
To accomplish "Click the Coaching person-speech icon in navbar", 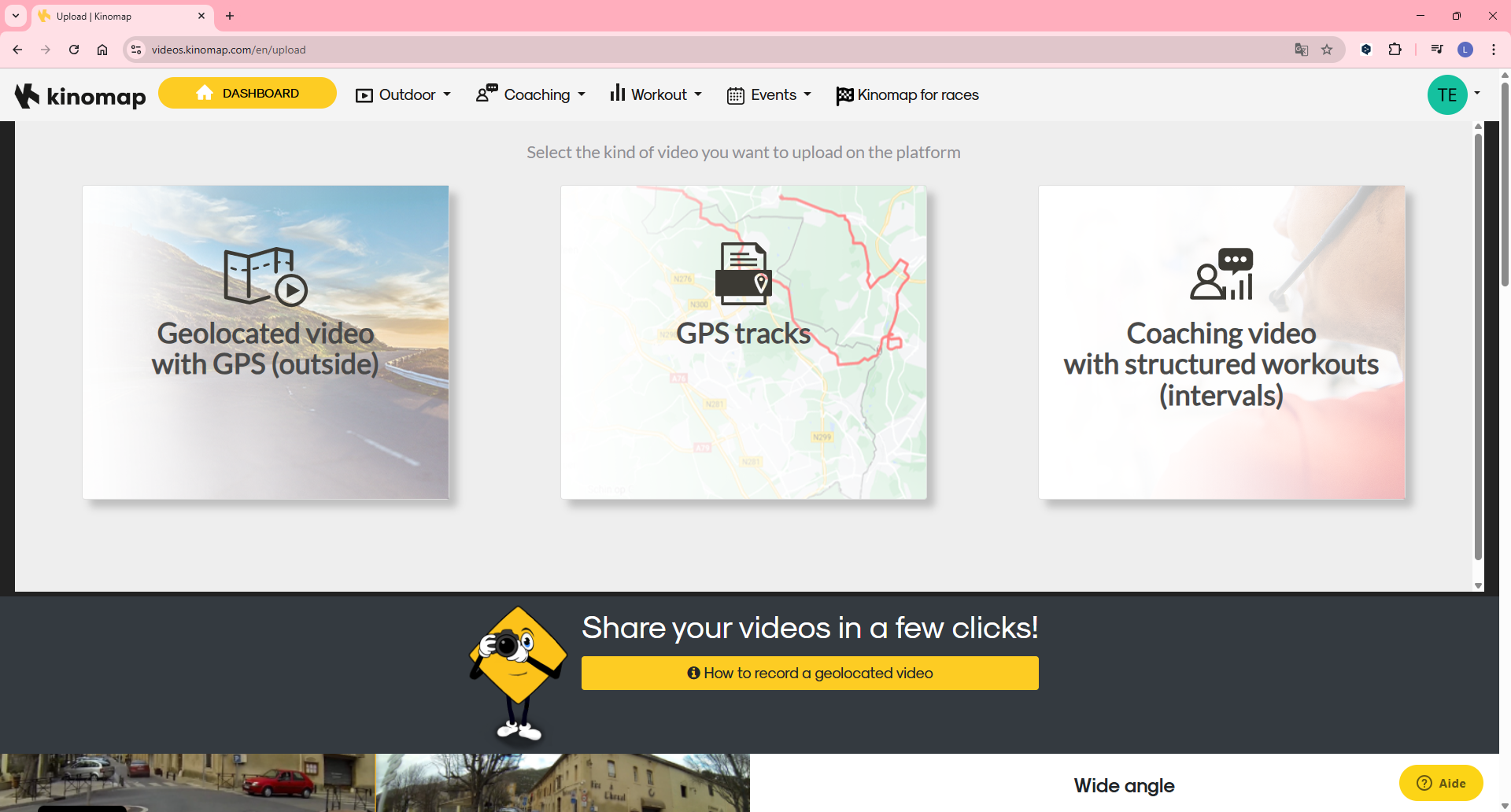I will pos(486,93).
